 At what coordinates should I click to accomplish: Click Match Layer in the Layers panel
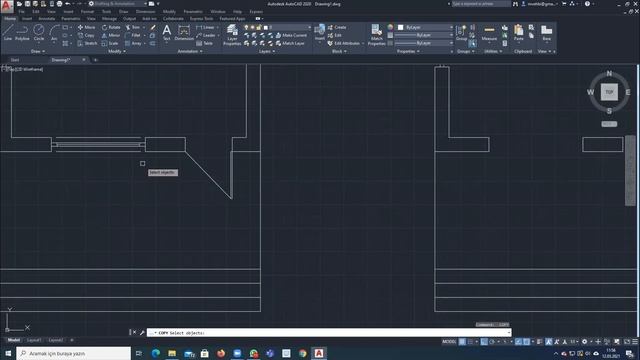(290, 43)
